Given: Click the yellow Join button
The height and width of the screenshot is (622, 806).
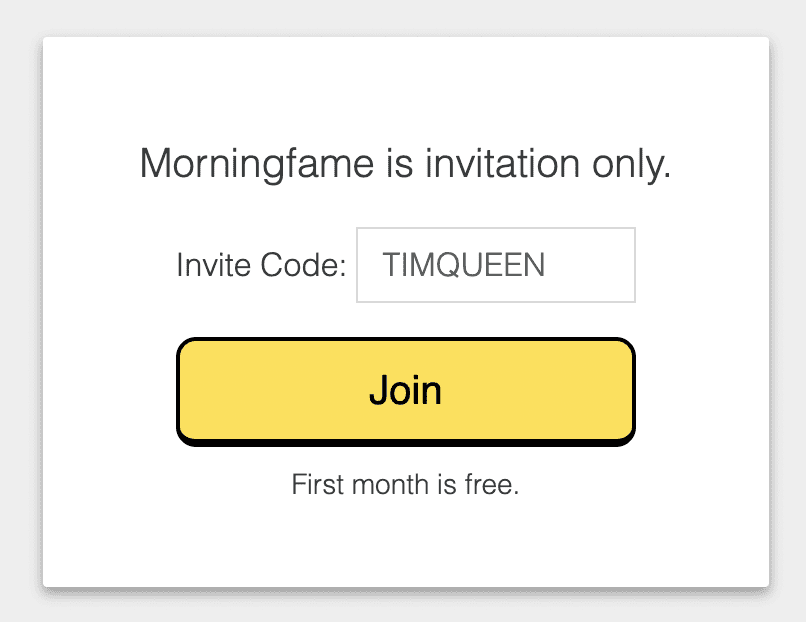Looking at the screenshot, I should tap(405, 390).
